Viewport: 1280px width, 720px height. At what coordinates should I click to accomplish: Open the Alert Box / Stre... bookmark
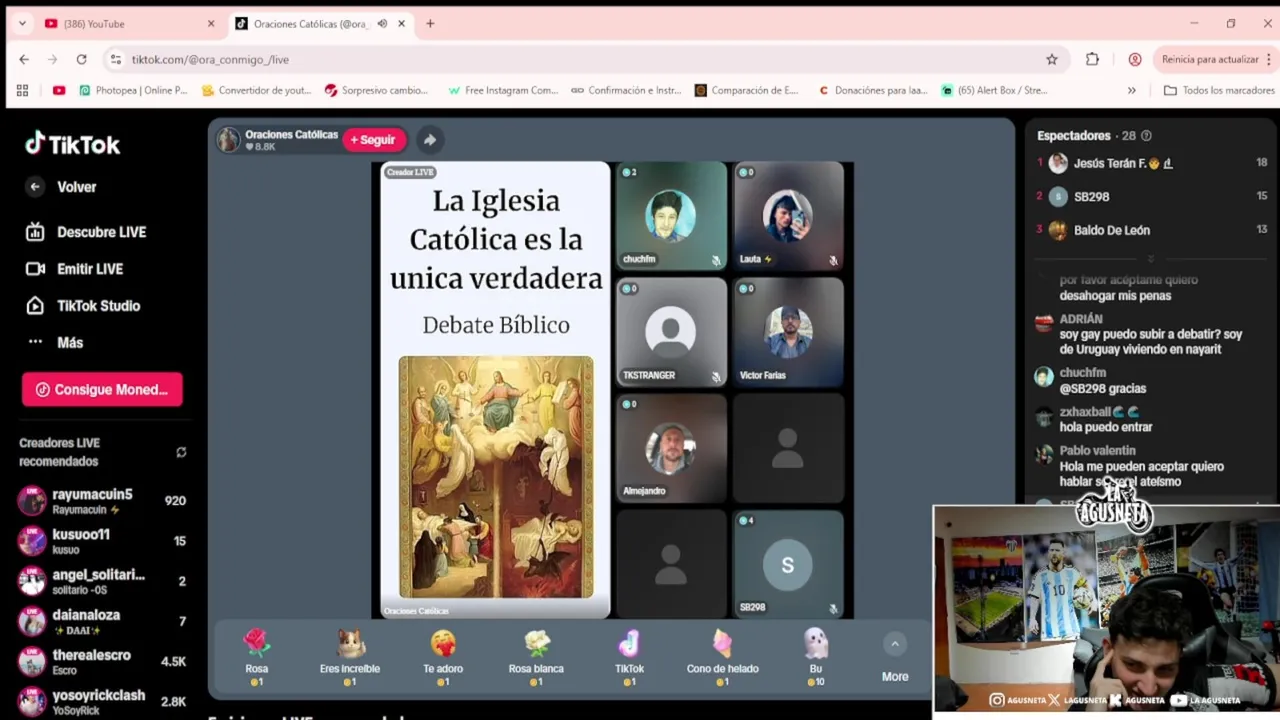click(x=994, y=91)
